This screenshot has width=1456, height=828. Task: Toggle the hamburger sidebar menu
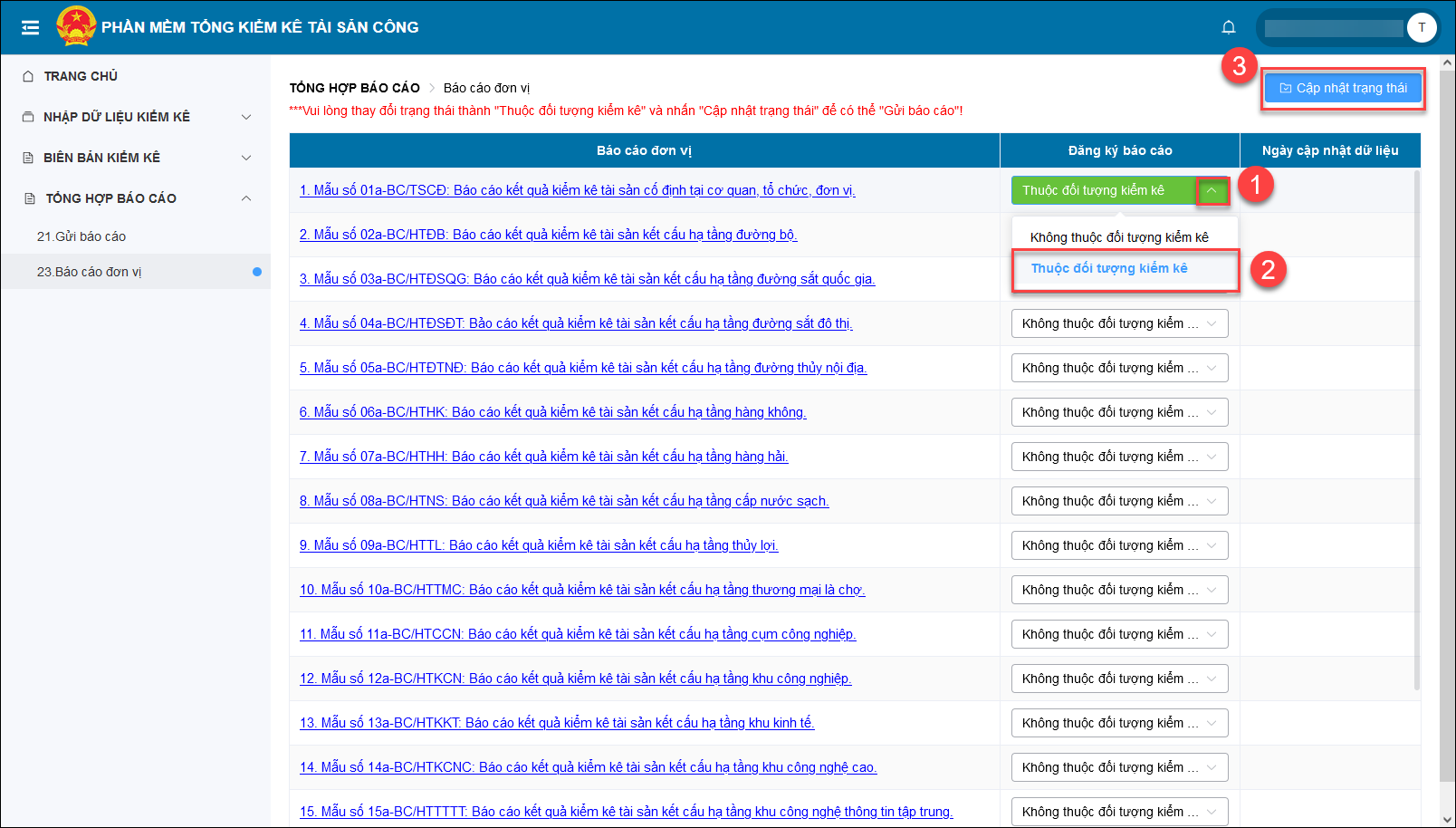[30, 27]
